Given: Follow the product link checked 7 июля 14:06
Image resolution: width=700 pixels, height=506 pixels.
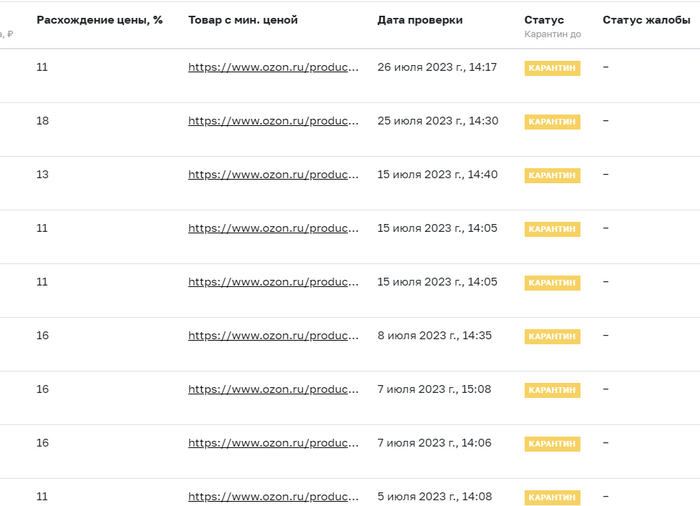Looking at the screenshot, I should point(273,443).
